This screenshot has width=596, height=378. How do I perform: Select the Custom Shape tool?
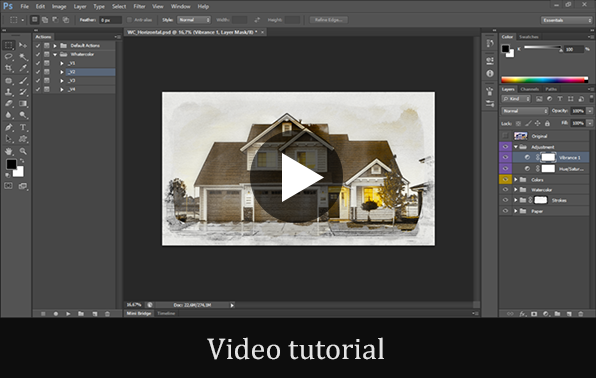pyautogui.click(x=23, y=139)
